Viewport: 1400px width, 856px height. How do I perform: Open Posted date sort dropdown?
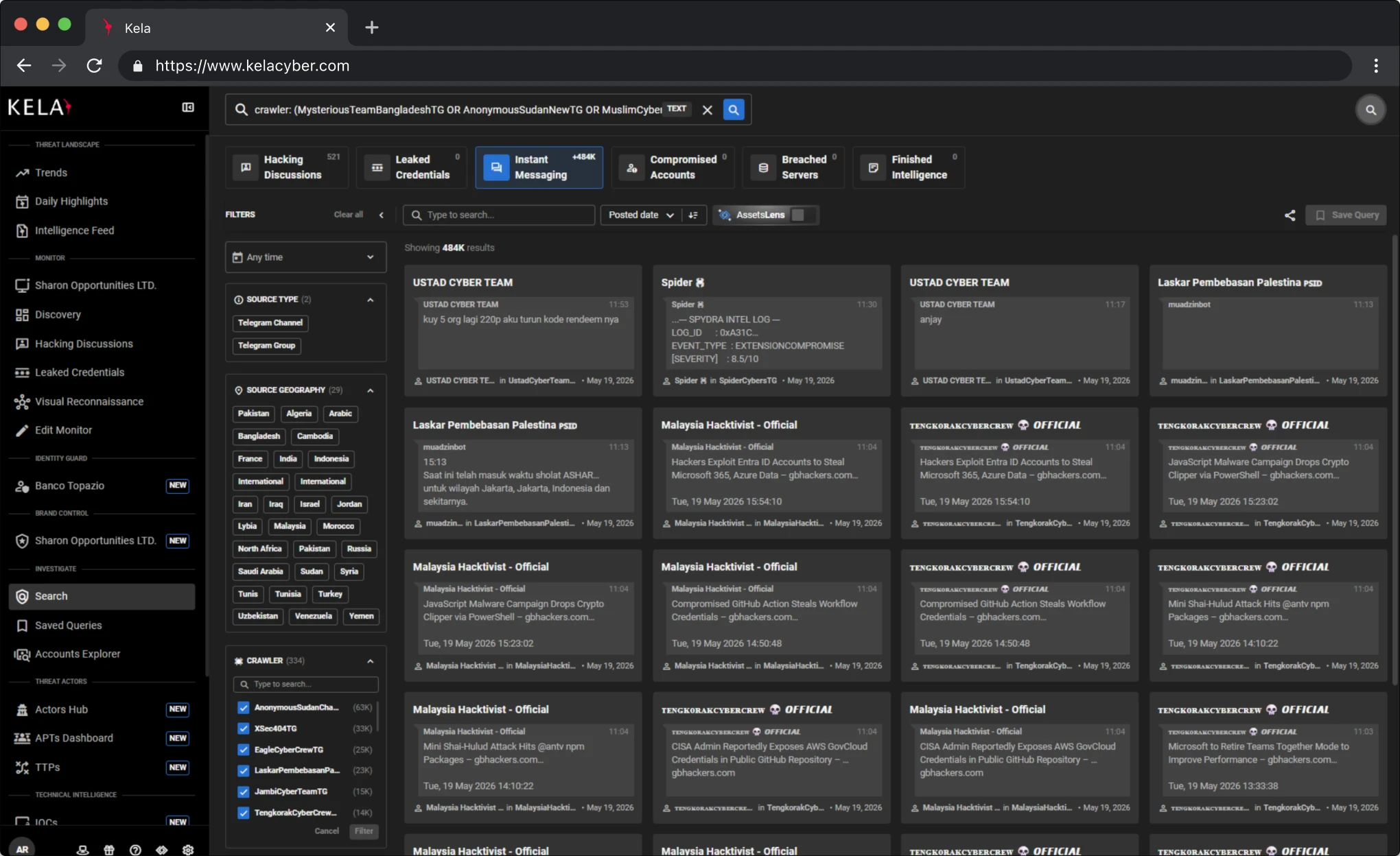coord(641,215)
